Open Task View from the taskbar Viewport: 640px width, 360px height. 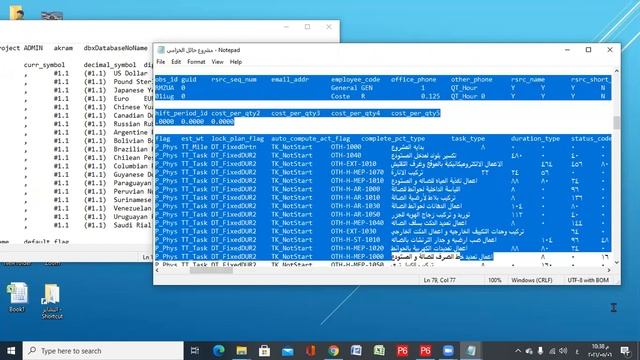pos(195,351)
